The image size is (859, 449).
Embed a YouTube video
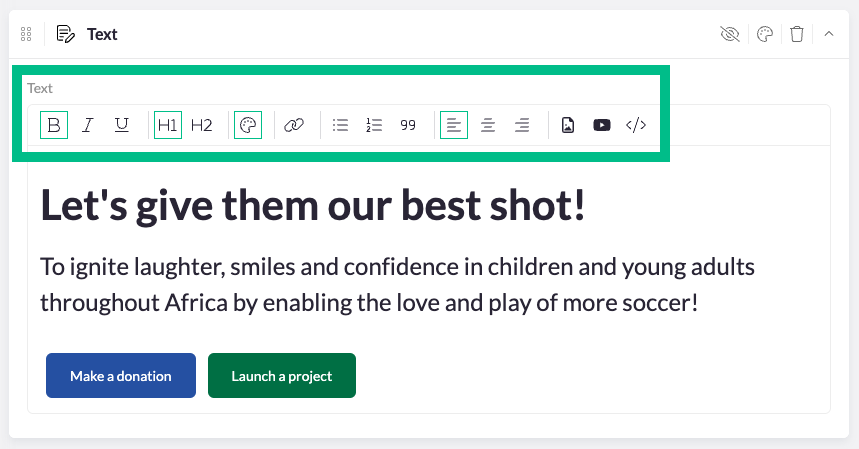[x=602, y=125]
